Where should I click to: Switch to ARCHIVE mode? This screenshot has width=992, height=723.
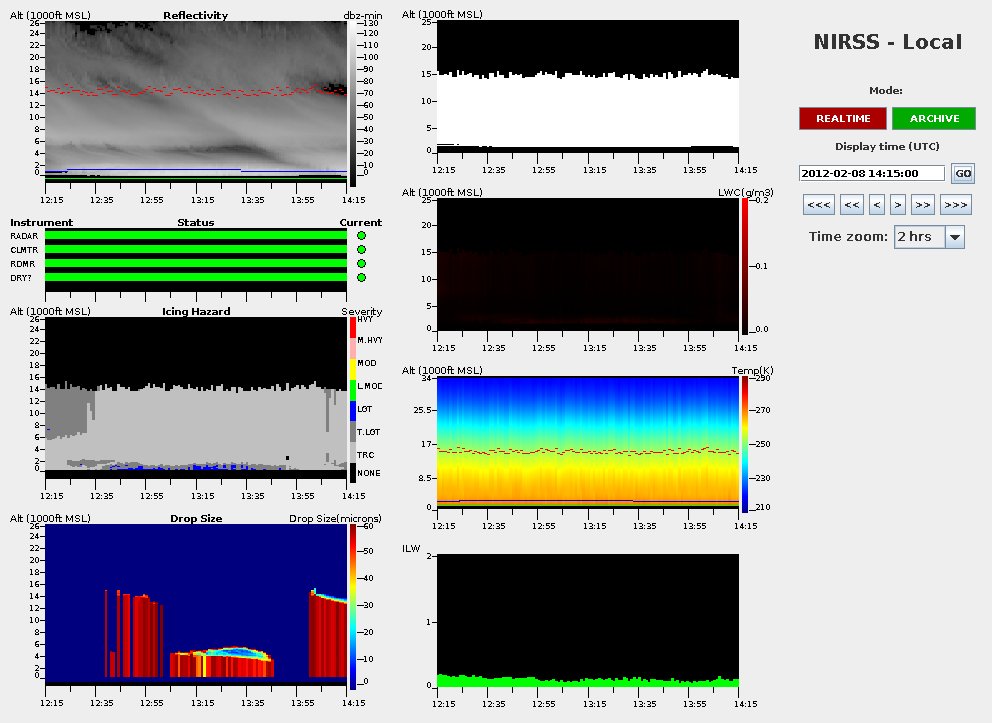pyautogui.click(x=934, y=119)
